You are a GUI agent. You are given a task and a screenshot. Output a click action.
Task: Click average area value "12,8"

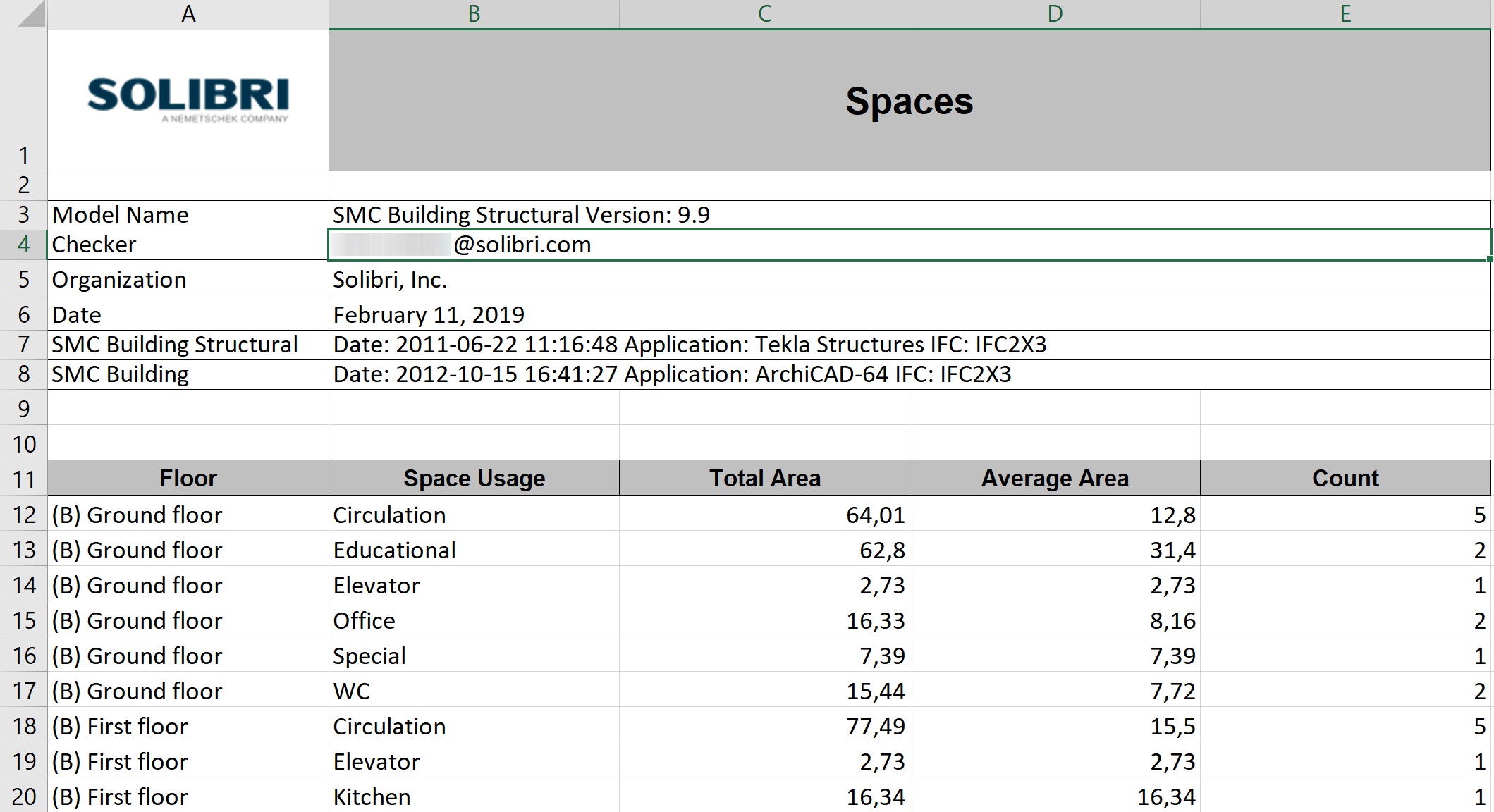click(x=1055, y=514)
